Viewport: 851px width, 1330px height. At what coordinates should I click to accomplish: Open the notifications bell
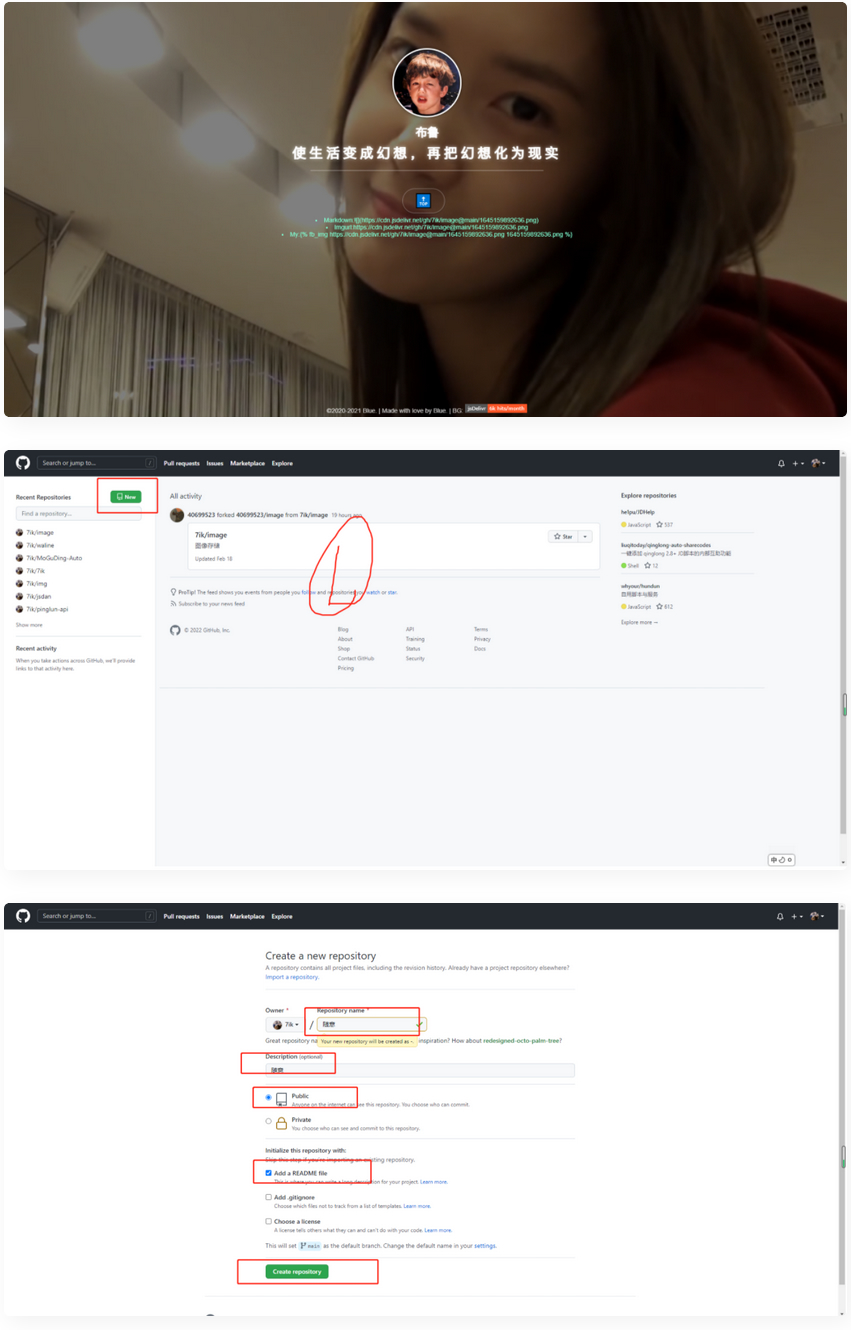(x=782, y=463)
